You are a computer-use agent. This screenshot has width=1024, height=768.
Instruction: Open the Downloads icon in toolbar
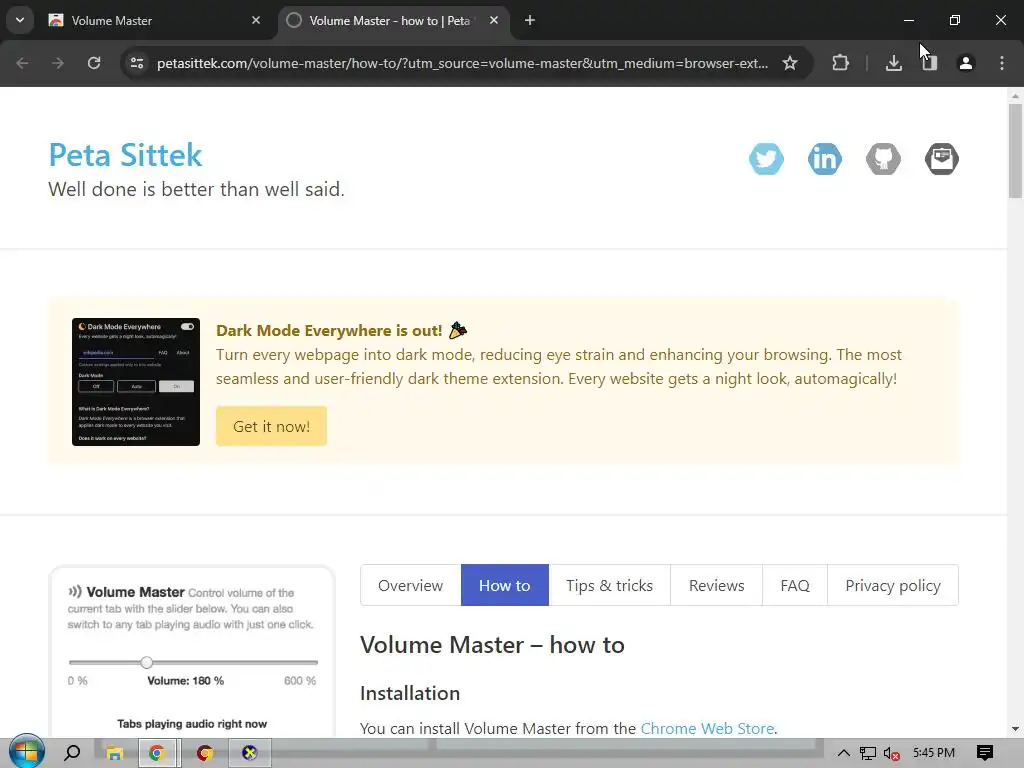point(894,63)
